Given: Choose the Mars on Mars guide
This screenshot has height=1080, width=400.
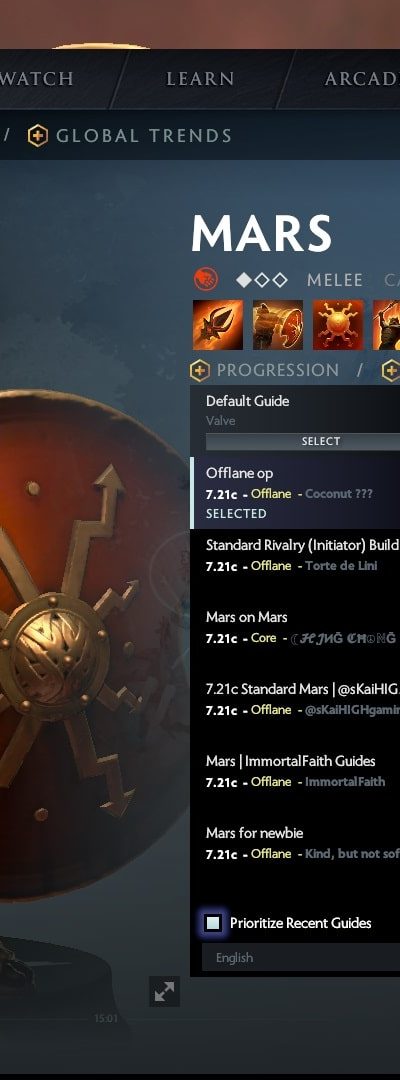Looking at the screenshot, I should (296, 627).
